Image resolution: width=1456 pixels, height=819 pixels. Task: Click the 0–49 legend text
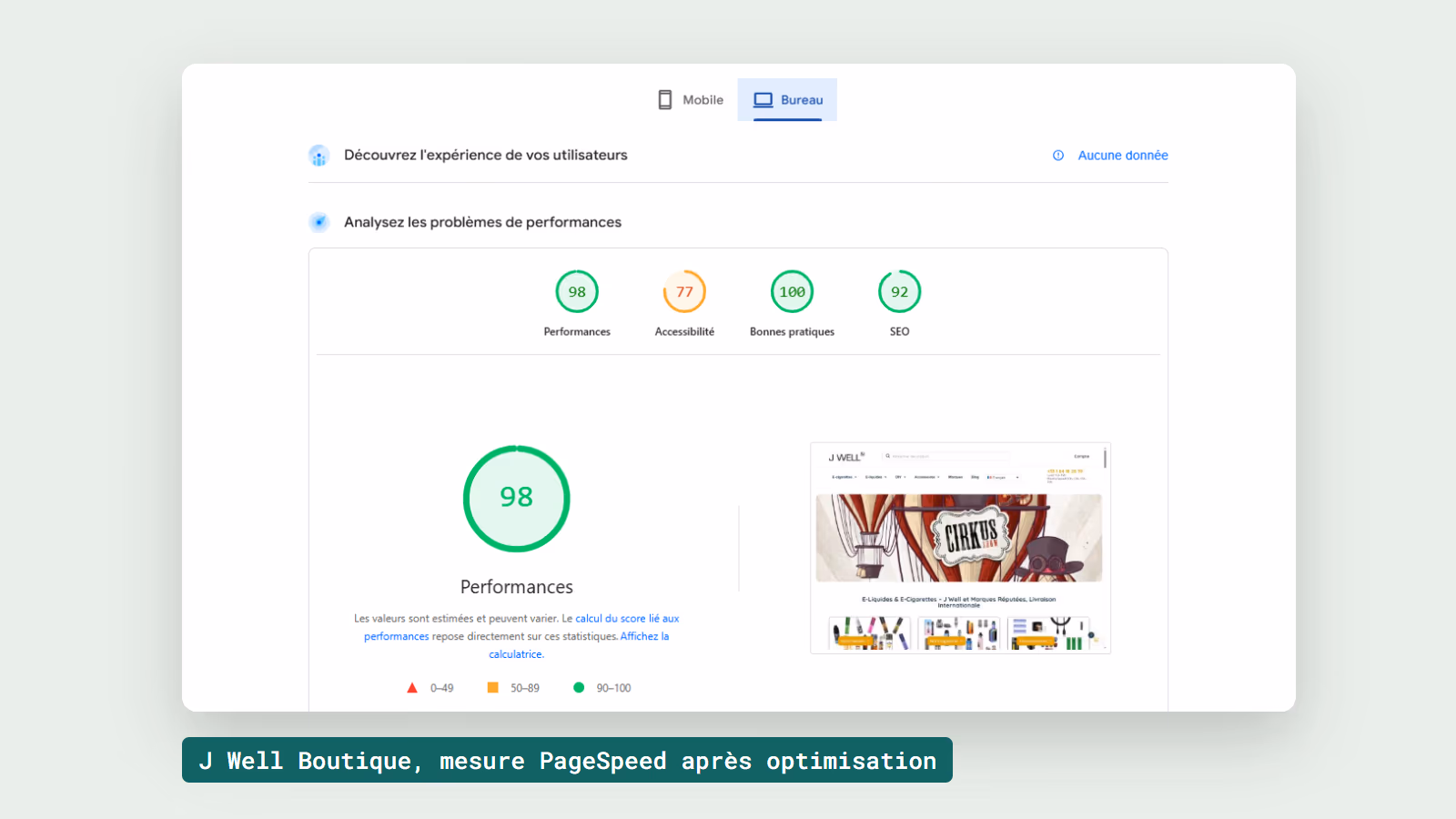click(442, 688)
